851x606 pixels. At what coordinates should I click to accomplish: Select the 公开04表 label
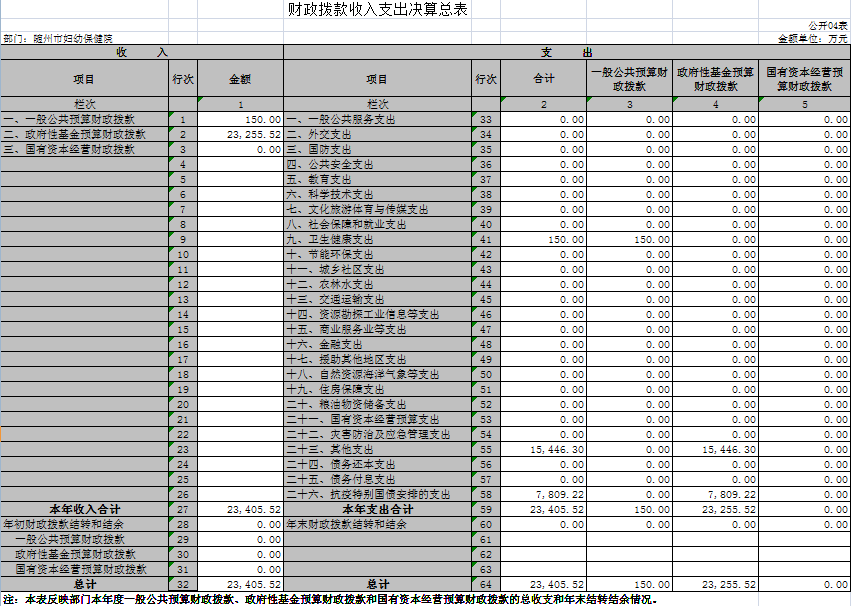pyautogui.click(x=827, y=24)
